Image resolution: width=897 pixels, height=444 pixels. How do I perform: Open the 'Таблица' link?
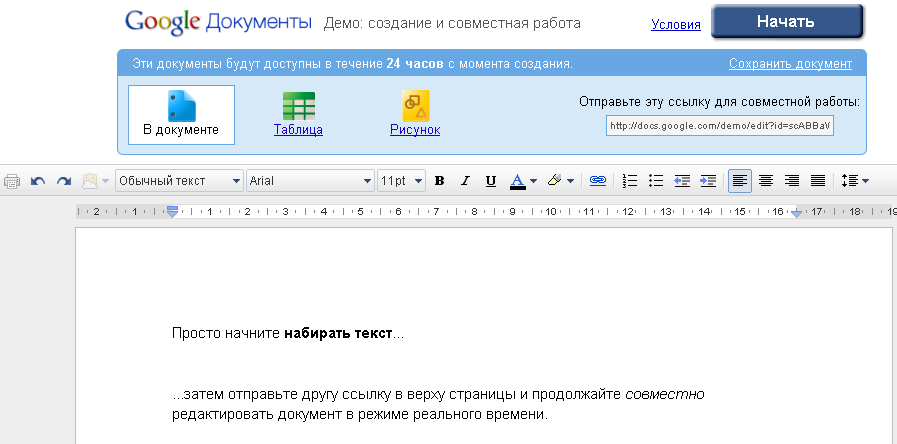[x=298, y=130]
